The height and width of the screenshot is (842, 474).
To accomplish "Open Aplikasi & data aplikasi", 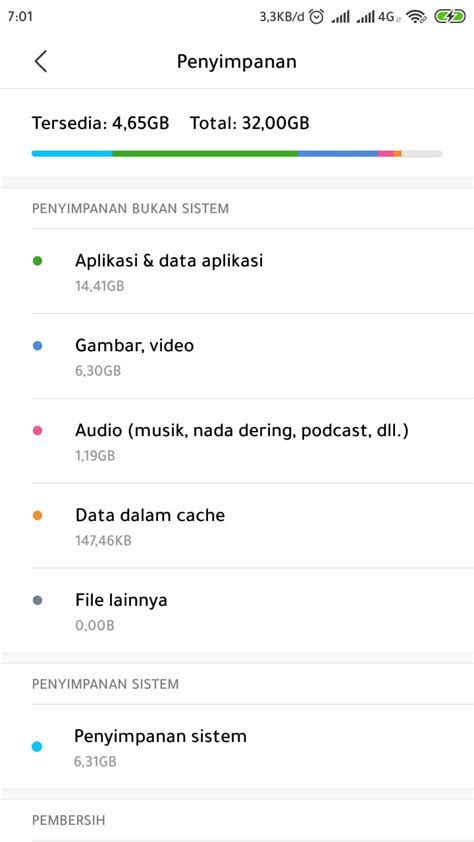I will [237, 271].
